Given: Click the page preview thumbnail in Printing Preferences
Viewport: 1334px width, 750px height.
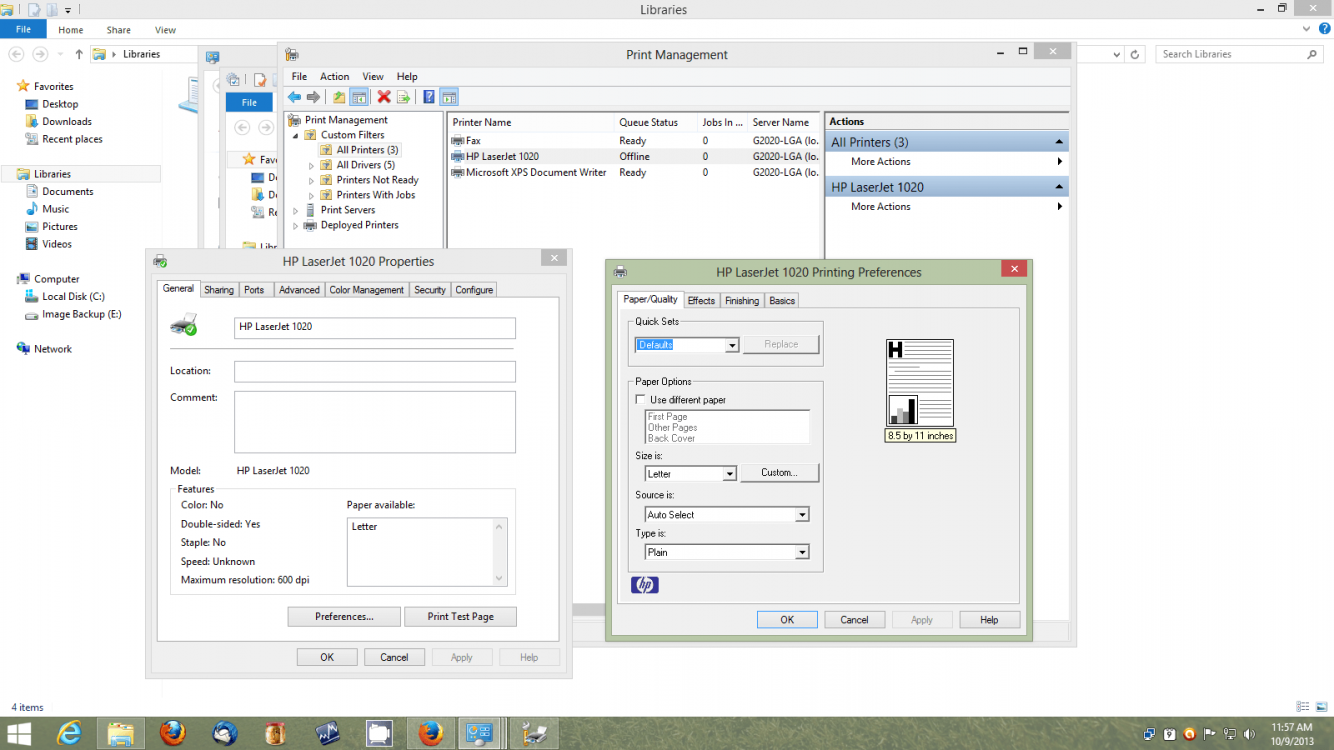Looking at the screenshot, I should coord(920,383).
